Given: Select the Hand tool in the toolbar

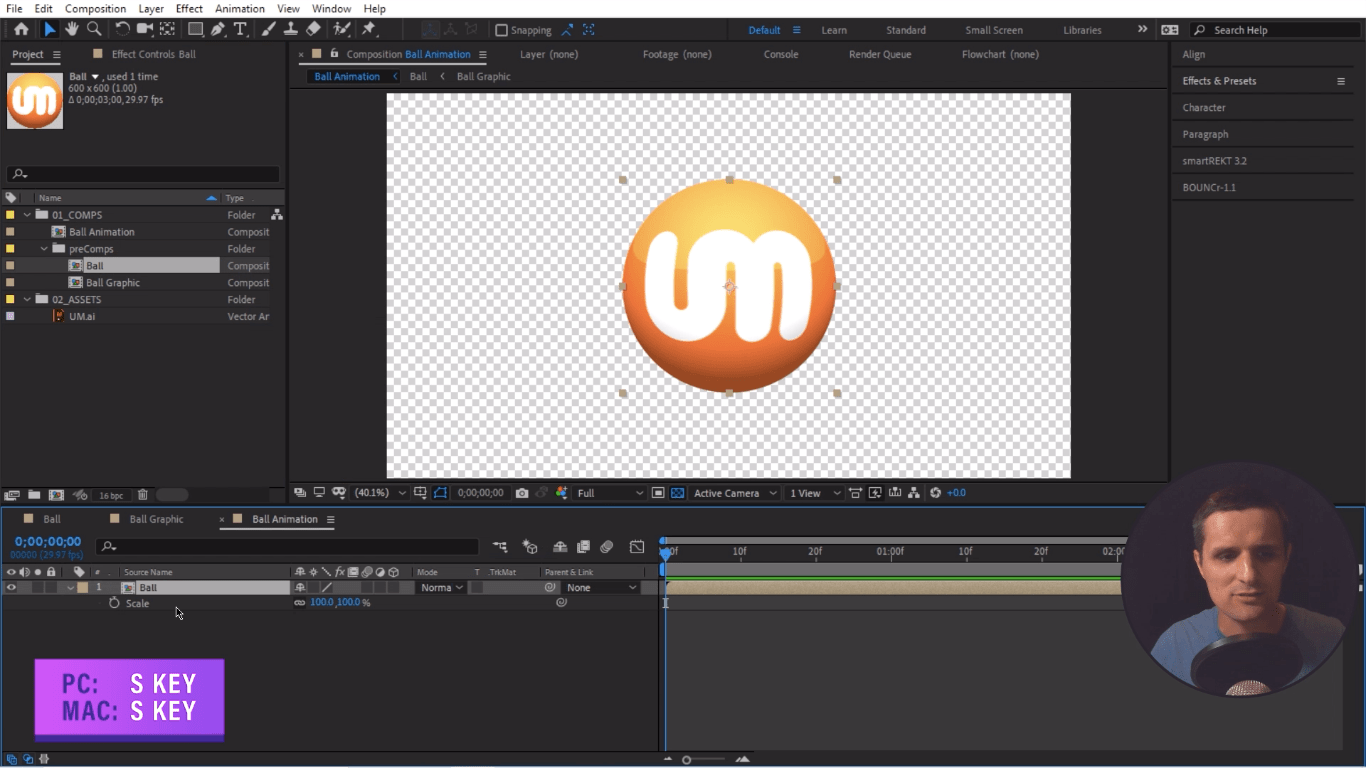Looking at the screenshot, I should point(71,29).
